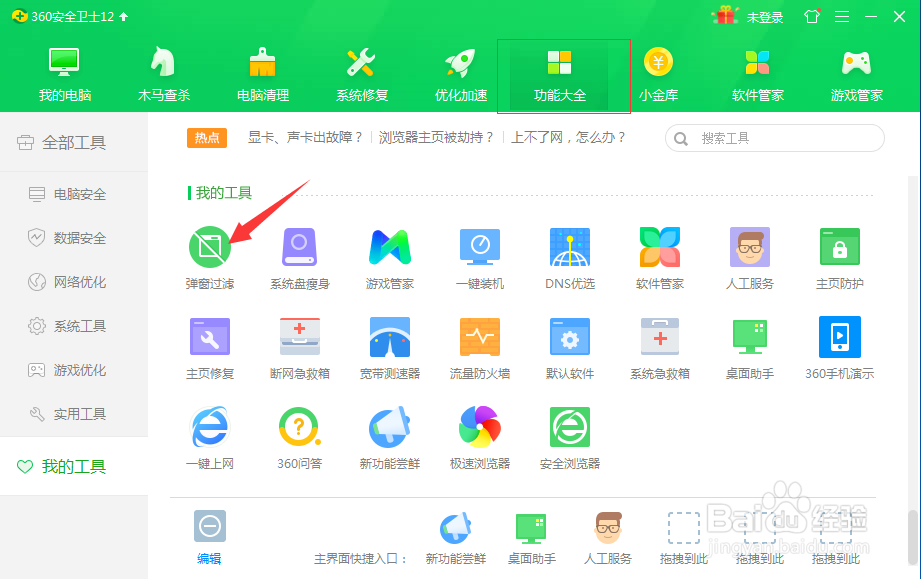Open the 主页防护 tool
Image resolution: width=921 pixels, height=579 pixels.
(x=839, y=257)
